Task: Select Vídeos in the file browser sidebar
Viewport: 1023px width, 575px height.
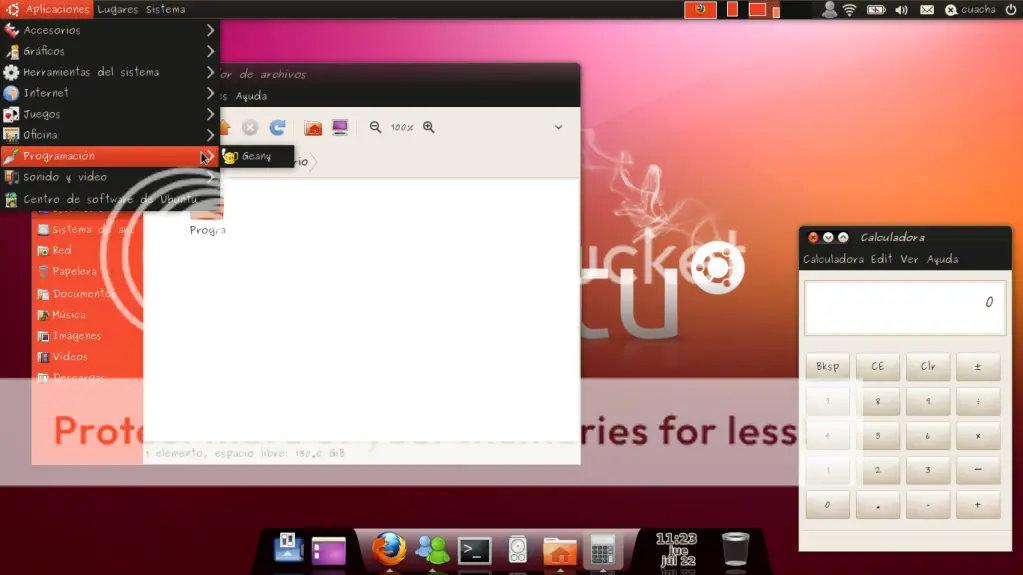Action: 63,356
